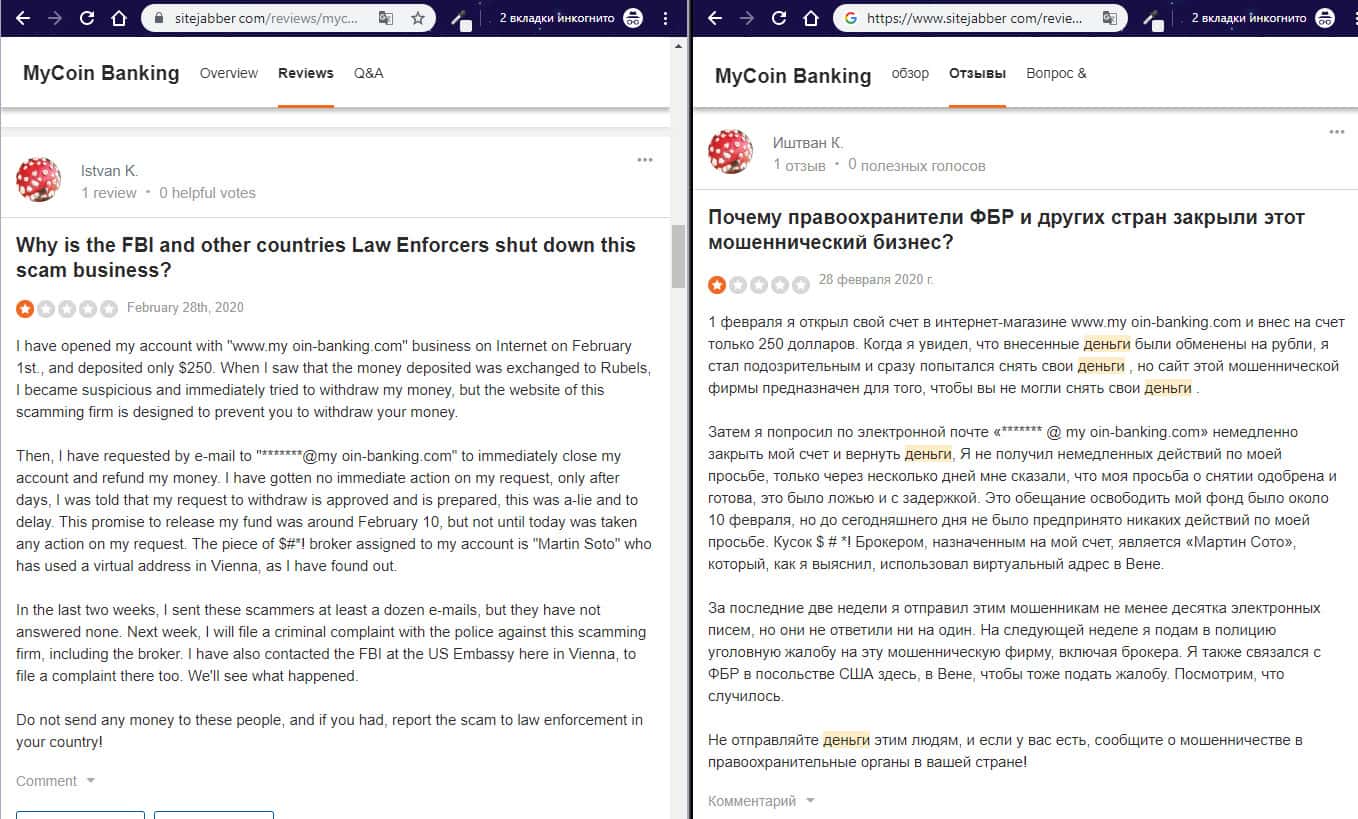Click the incognito hat-and-glasses icon in the left window

632,18
